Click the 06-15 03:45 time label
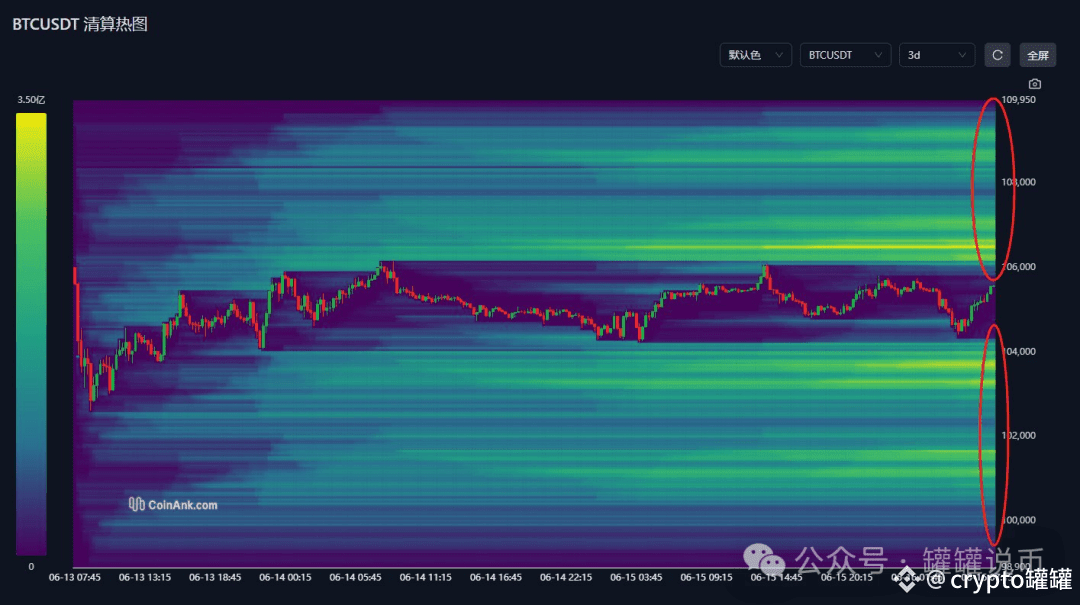The image size is (1080, 605). click(636, 577)
